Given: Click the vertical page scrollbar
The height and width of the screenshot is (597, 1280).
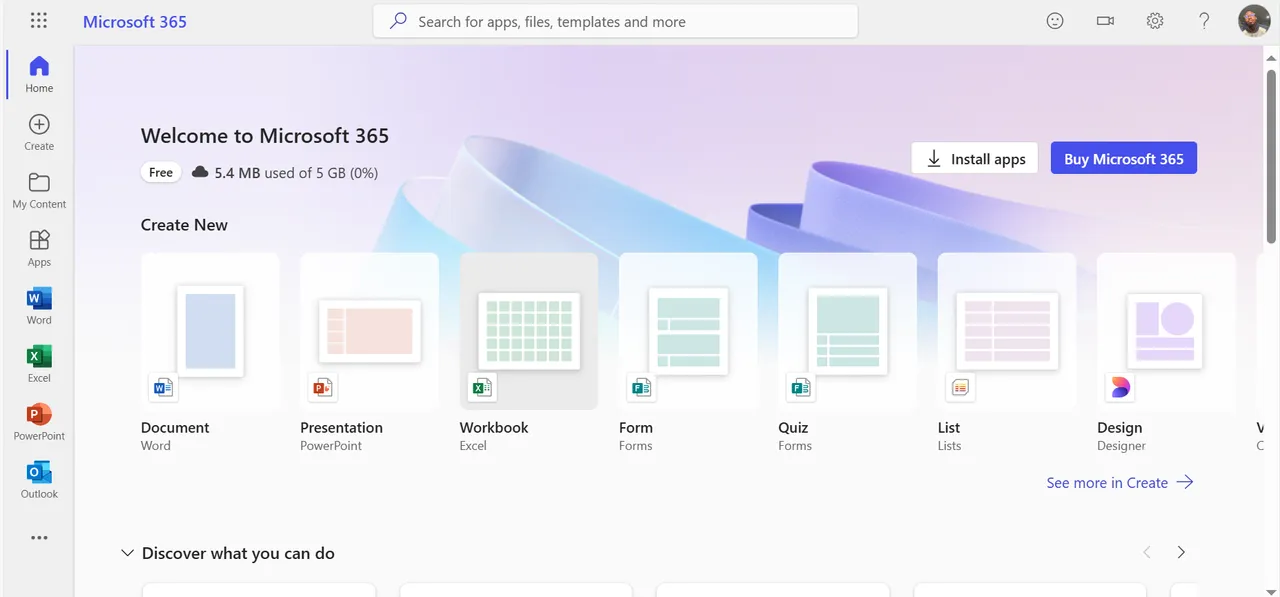Looking at the screenshot, I should [1271, 155].
